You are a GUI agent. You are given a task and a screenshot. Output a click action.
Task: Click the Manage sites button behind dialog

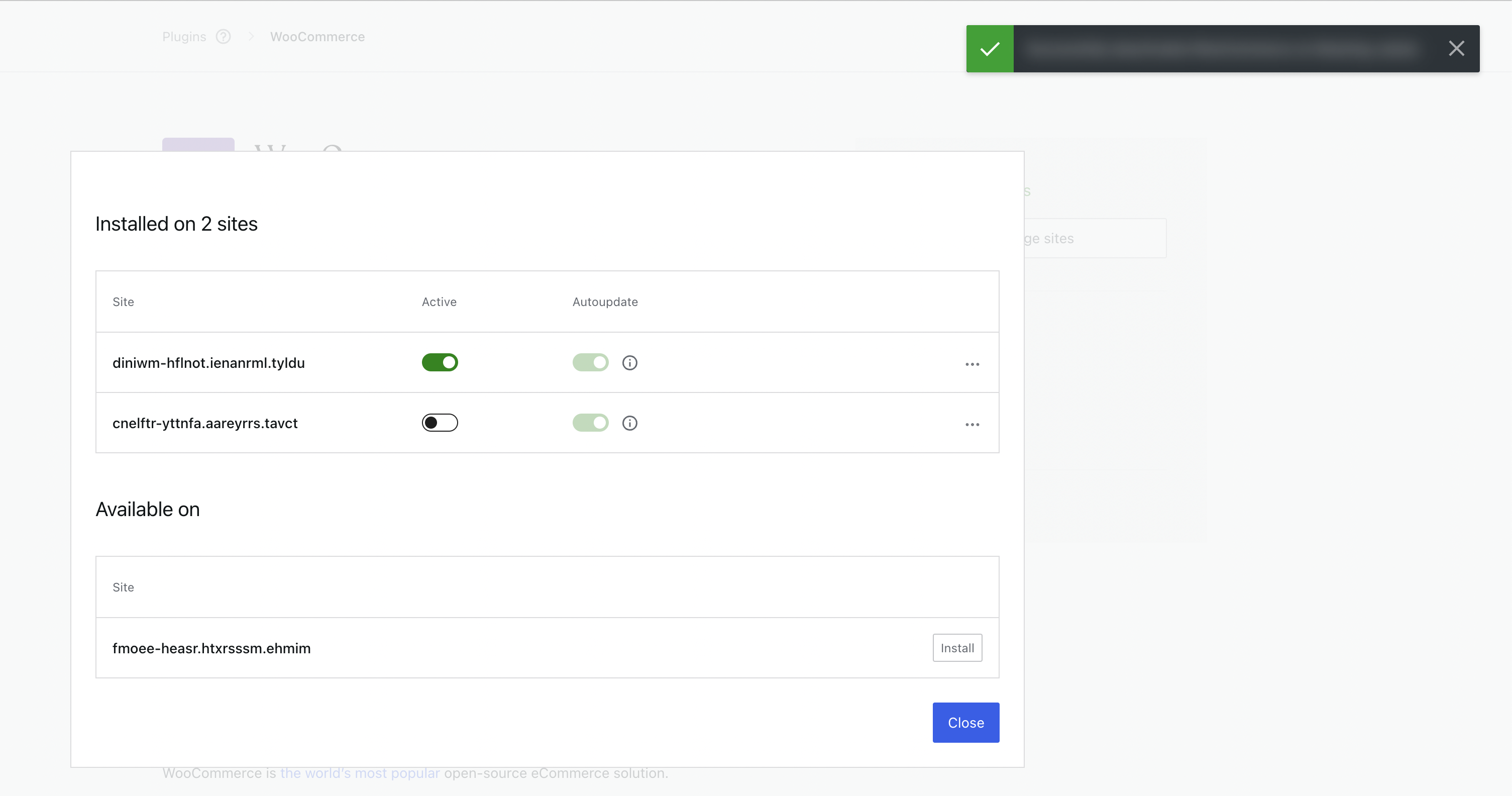[1095, 238]
